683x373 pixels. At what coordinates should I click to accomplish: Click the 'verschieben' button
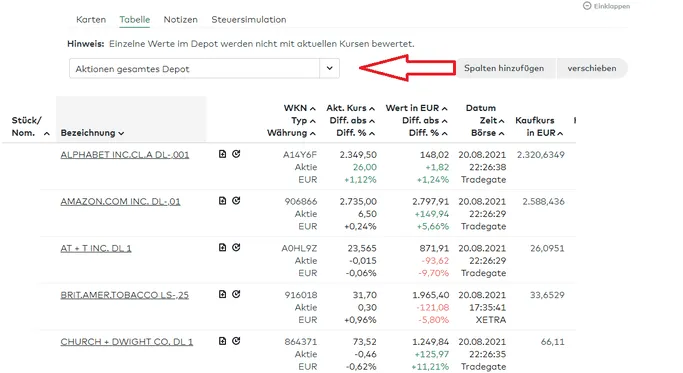click(592, 68)
